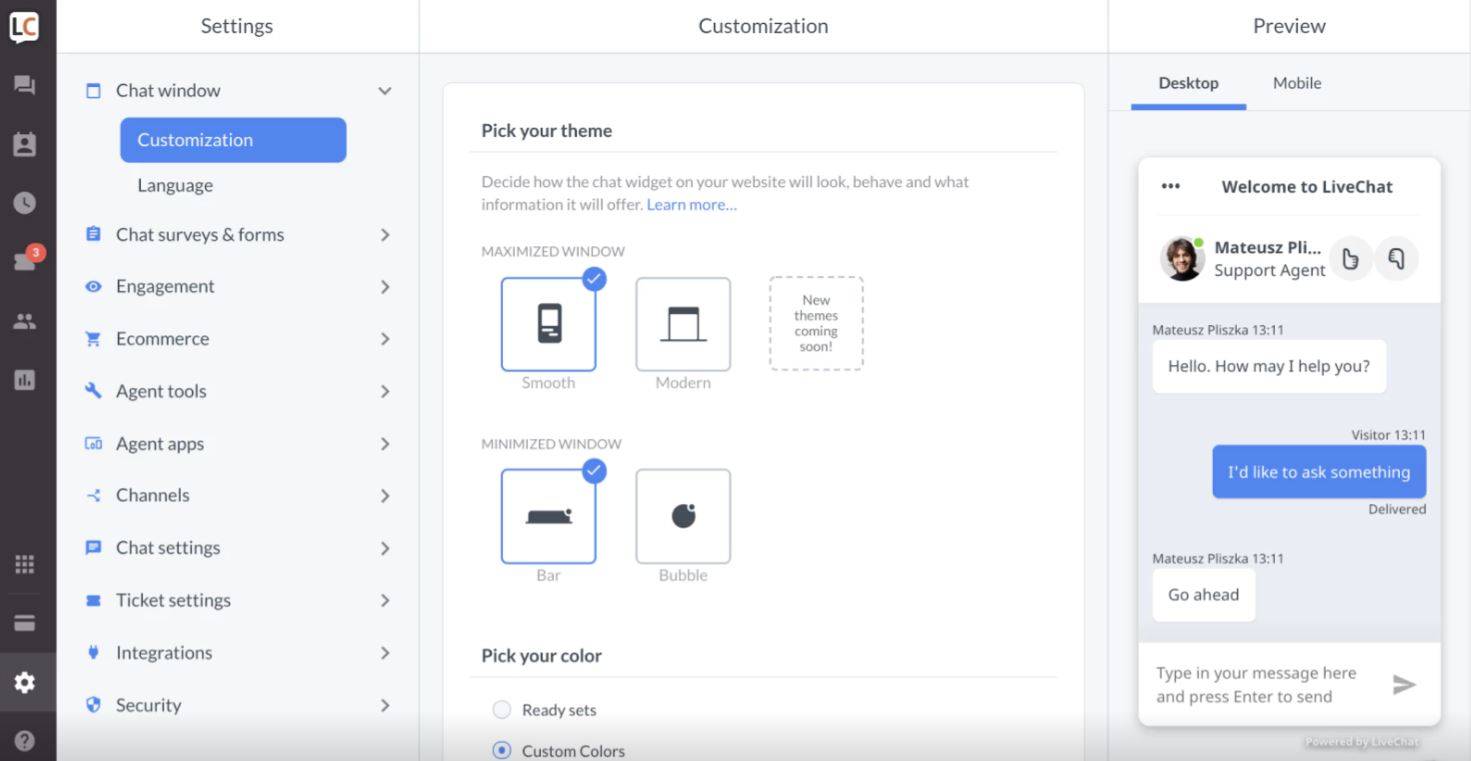Expand Security section chevron
This screenshot has width=1471, height=761.
tap(385, 705)
